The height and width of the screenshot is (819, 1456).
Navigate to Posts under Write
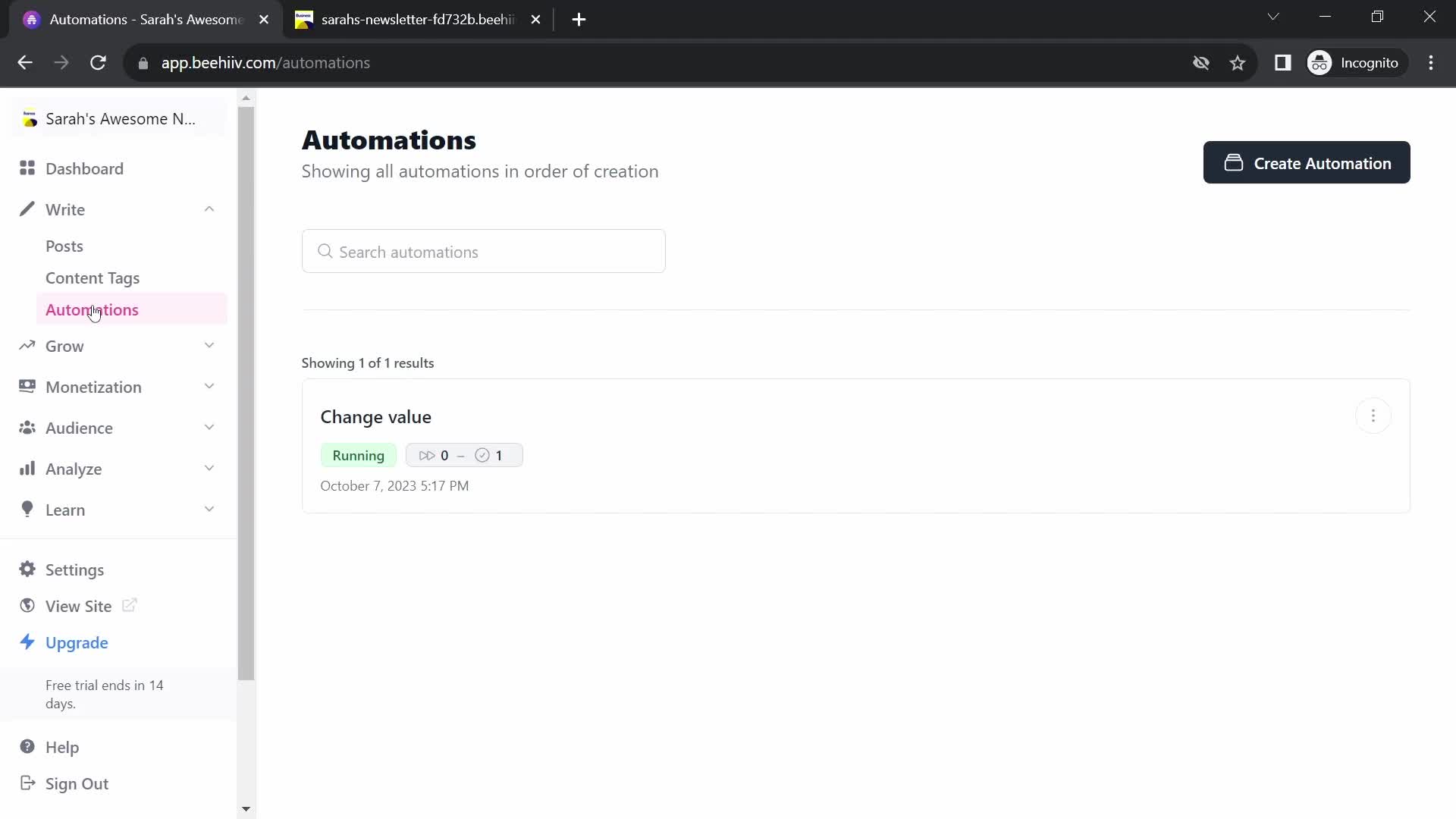tap(64, 246)
